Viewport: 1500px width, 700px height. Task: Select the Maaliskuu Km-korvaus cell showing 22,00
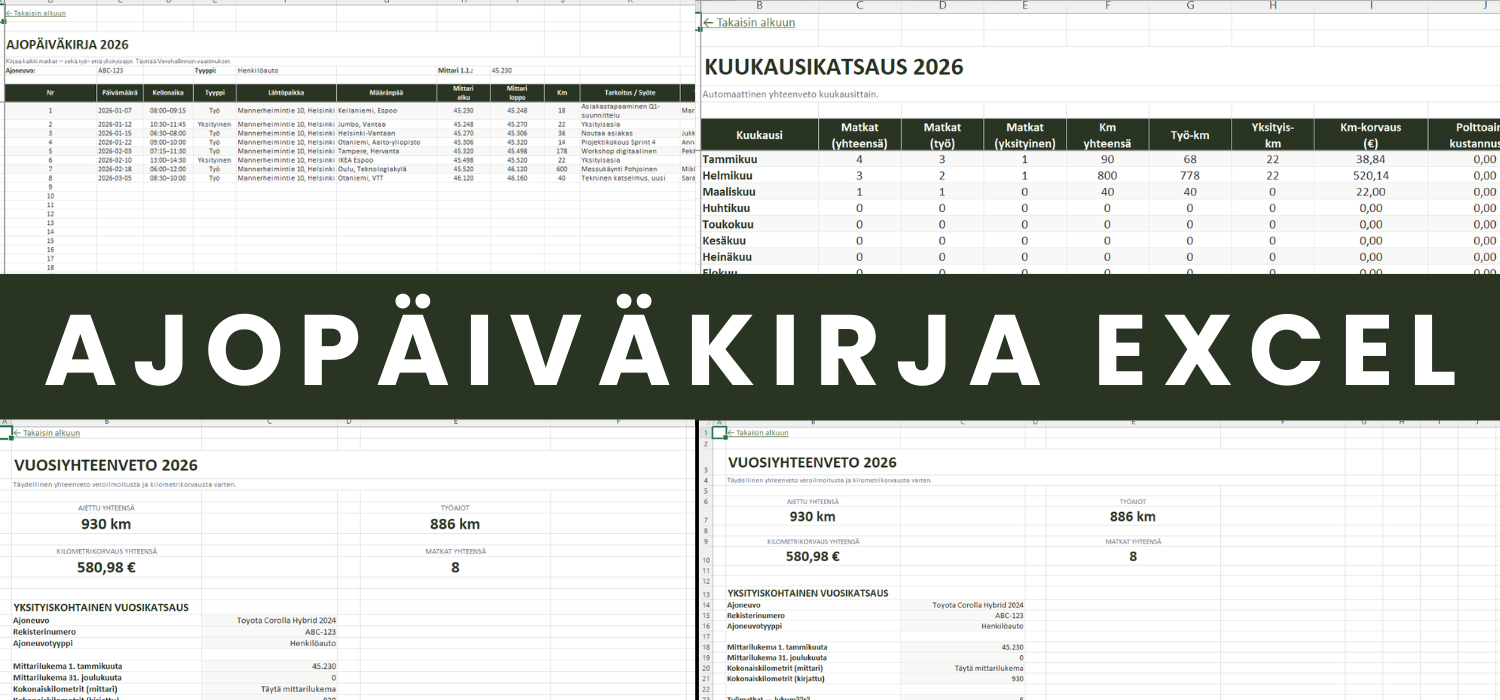coord(1364,192)
